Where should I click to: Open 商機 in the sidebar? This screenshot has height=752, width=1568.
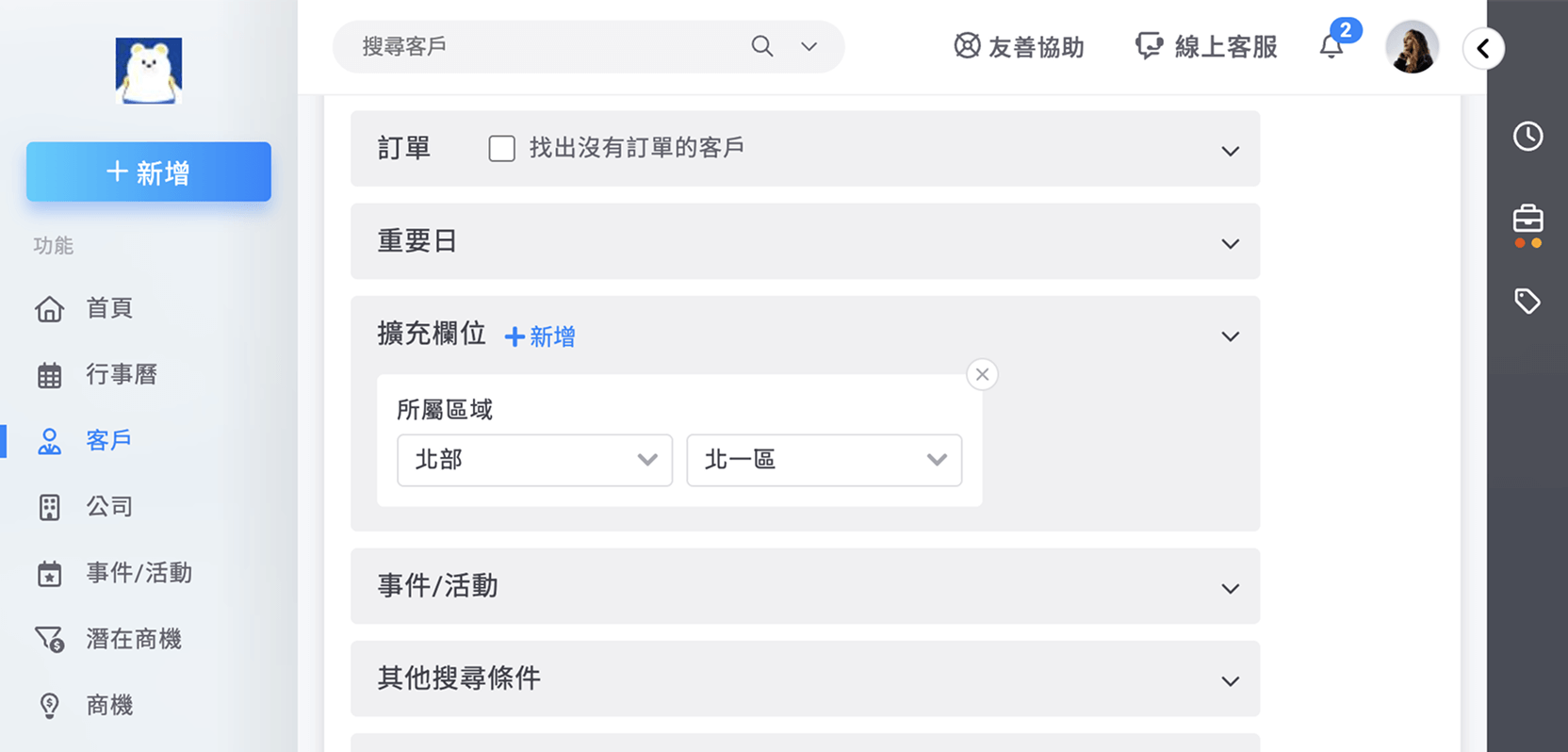click(x=109, y=705)
